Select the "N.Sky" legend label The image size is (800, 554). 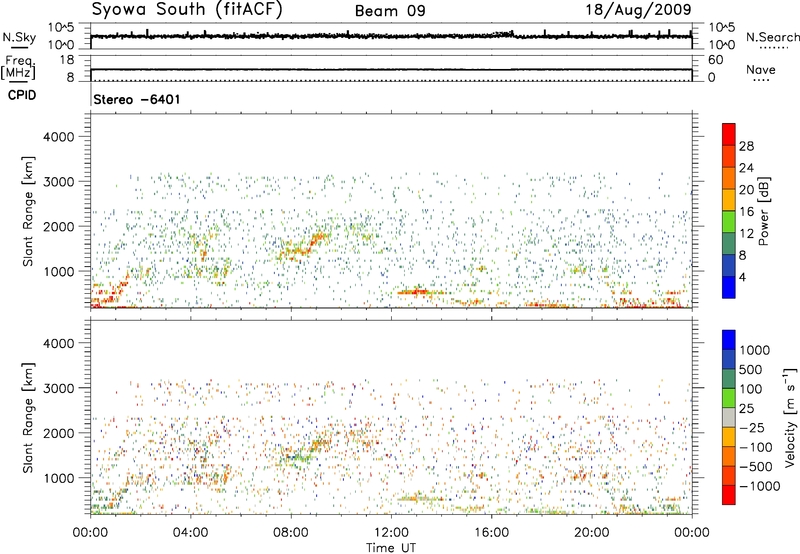click(19, 37)
